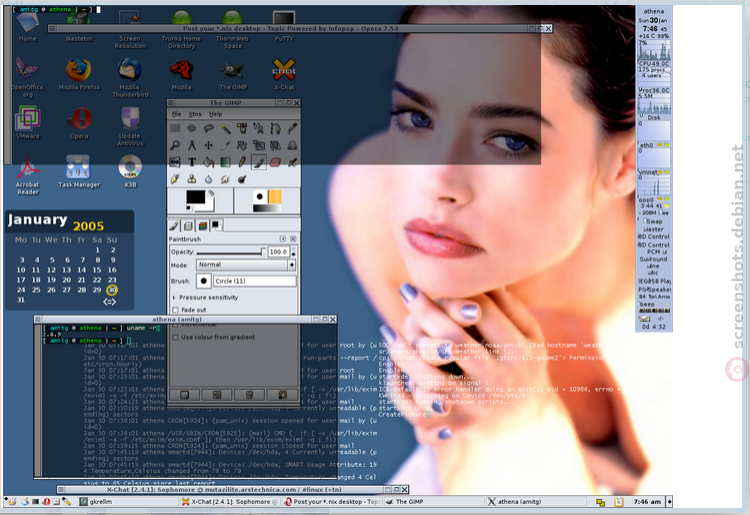
Task: Select the Ink tool in GIMP
Action: pyautogui.click(x=175, y=179)
